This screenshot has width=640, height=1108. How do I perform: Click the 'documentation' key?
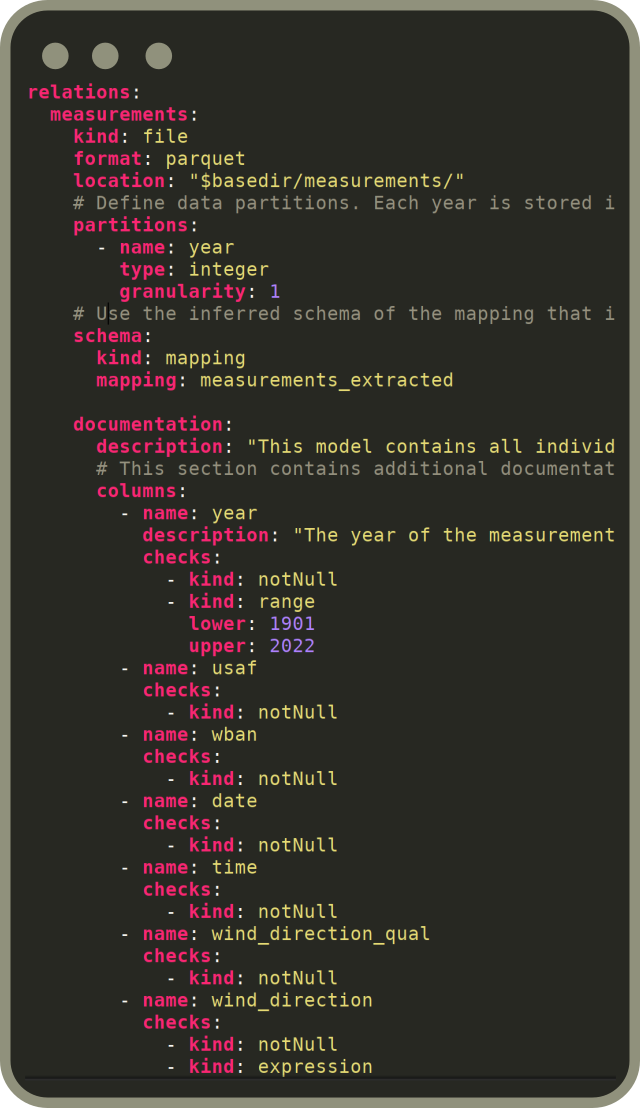point(147,424)
